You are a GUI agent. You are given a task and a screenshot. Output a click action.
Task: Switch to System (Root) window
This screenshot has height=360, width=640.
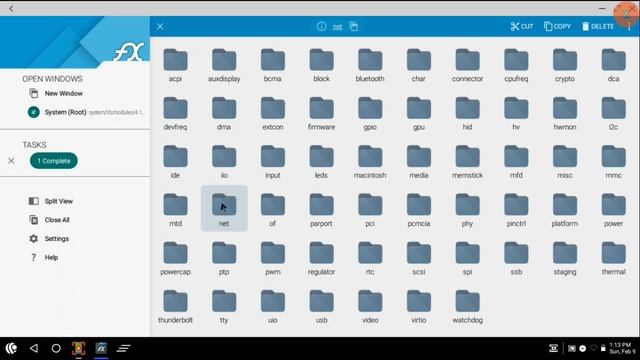point(86,112)
